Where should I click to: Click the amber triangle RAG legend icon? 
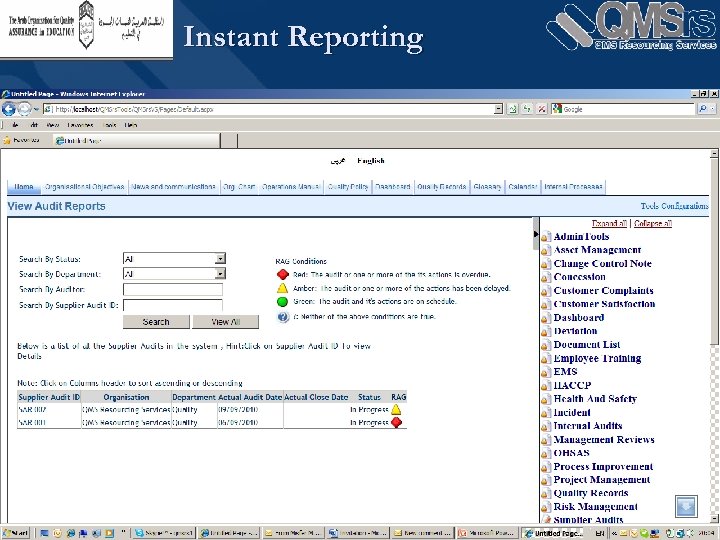click(x=282, y=288)
